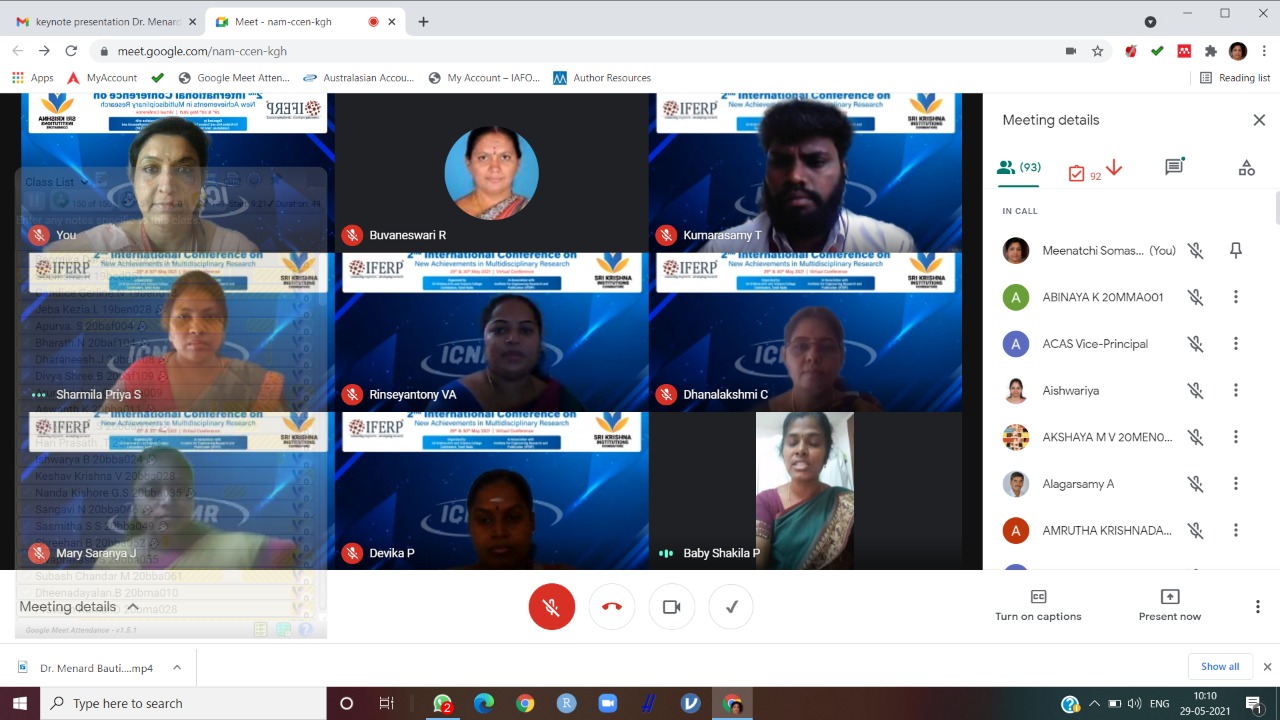Click the Rinseyantony VA video tile
Screen dimensions: 1280x720
click(491, 331)
